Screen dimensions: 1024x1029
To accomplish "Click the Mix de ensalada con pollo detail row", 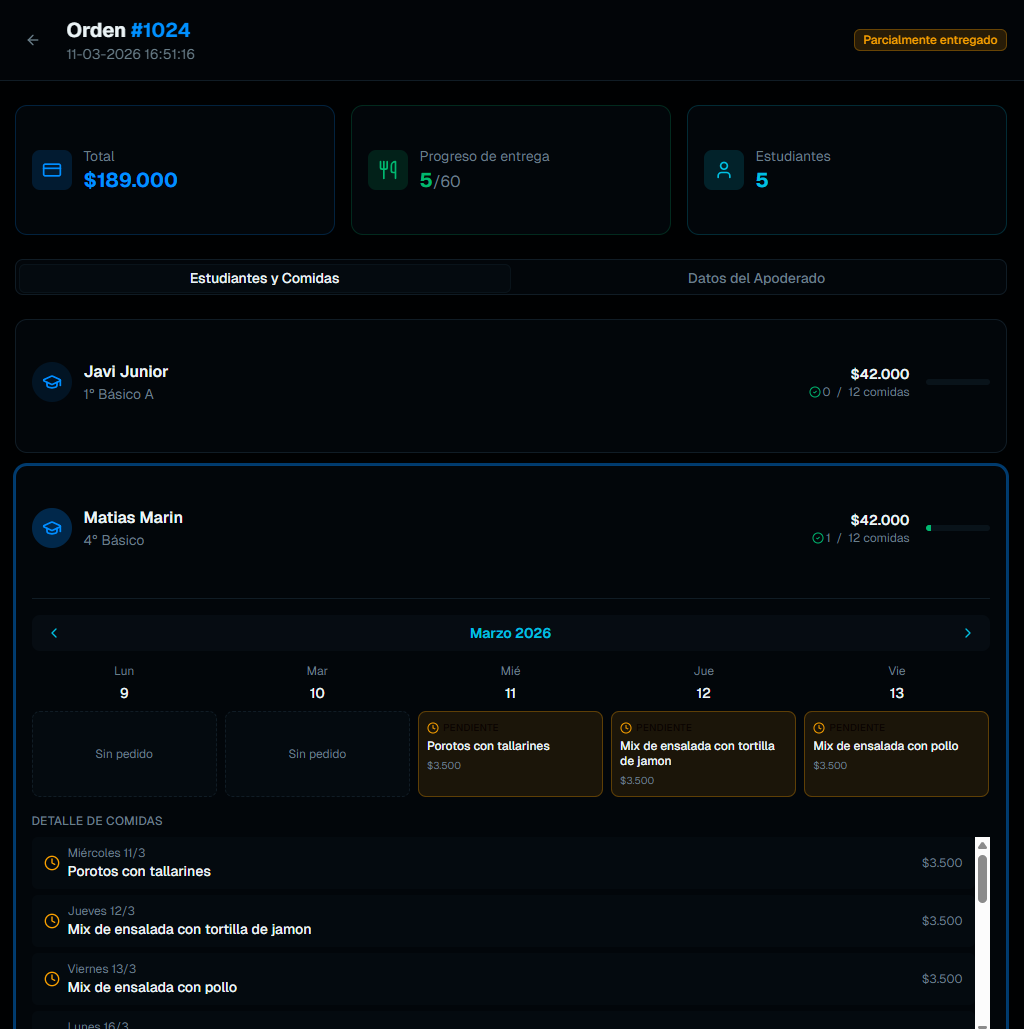I will coord(503,978).
